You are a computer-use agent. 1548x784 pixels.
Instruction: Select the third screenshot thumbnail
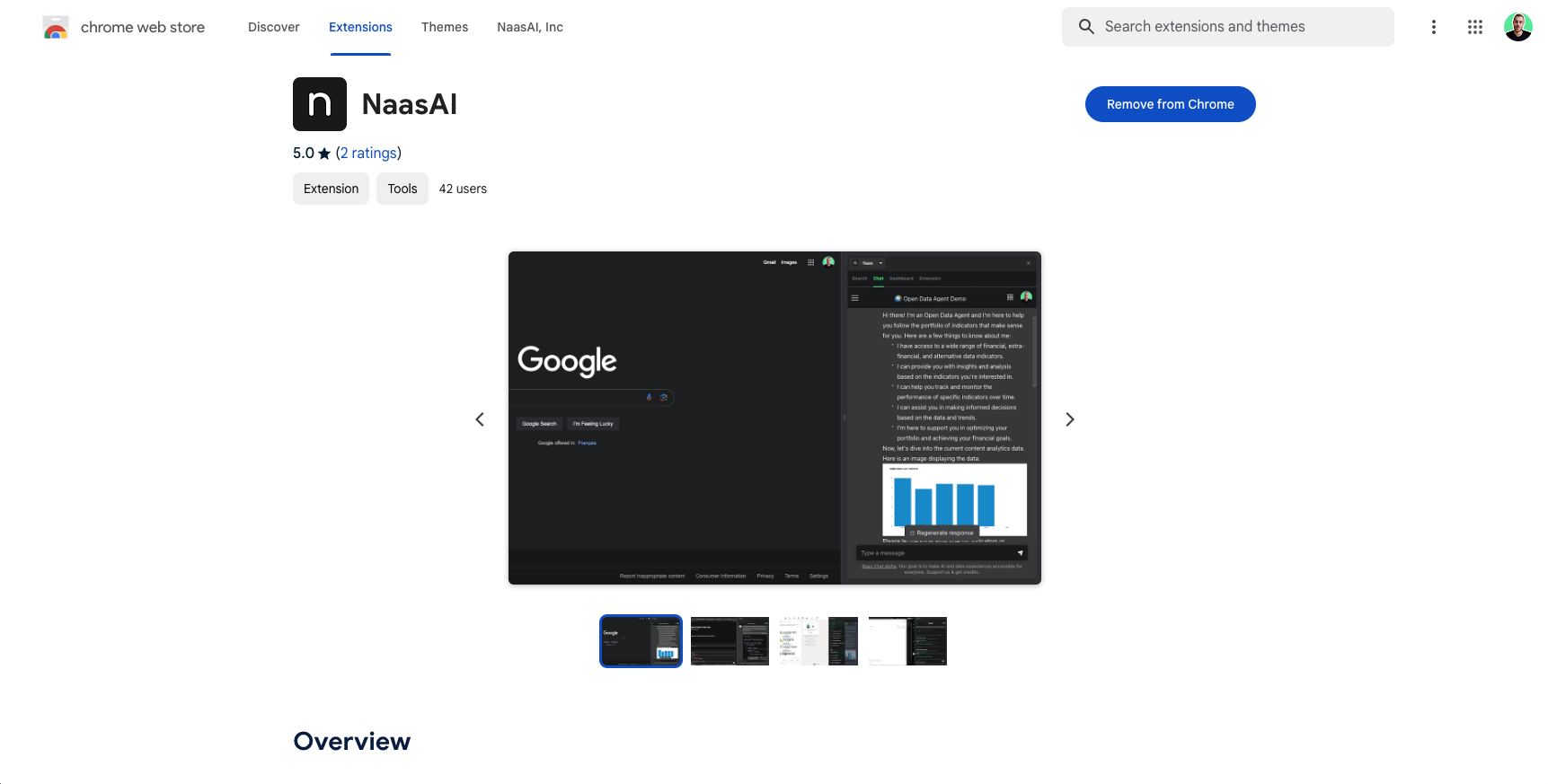(x=818, y=641)
